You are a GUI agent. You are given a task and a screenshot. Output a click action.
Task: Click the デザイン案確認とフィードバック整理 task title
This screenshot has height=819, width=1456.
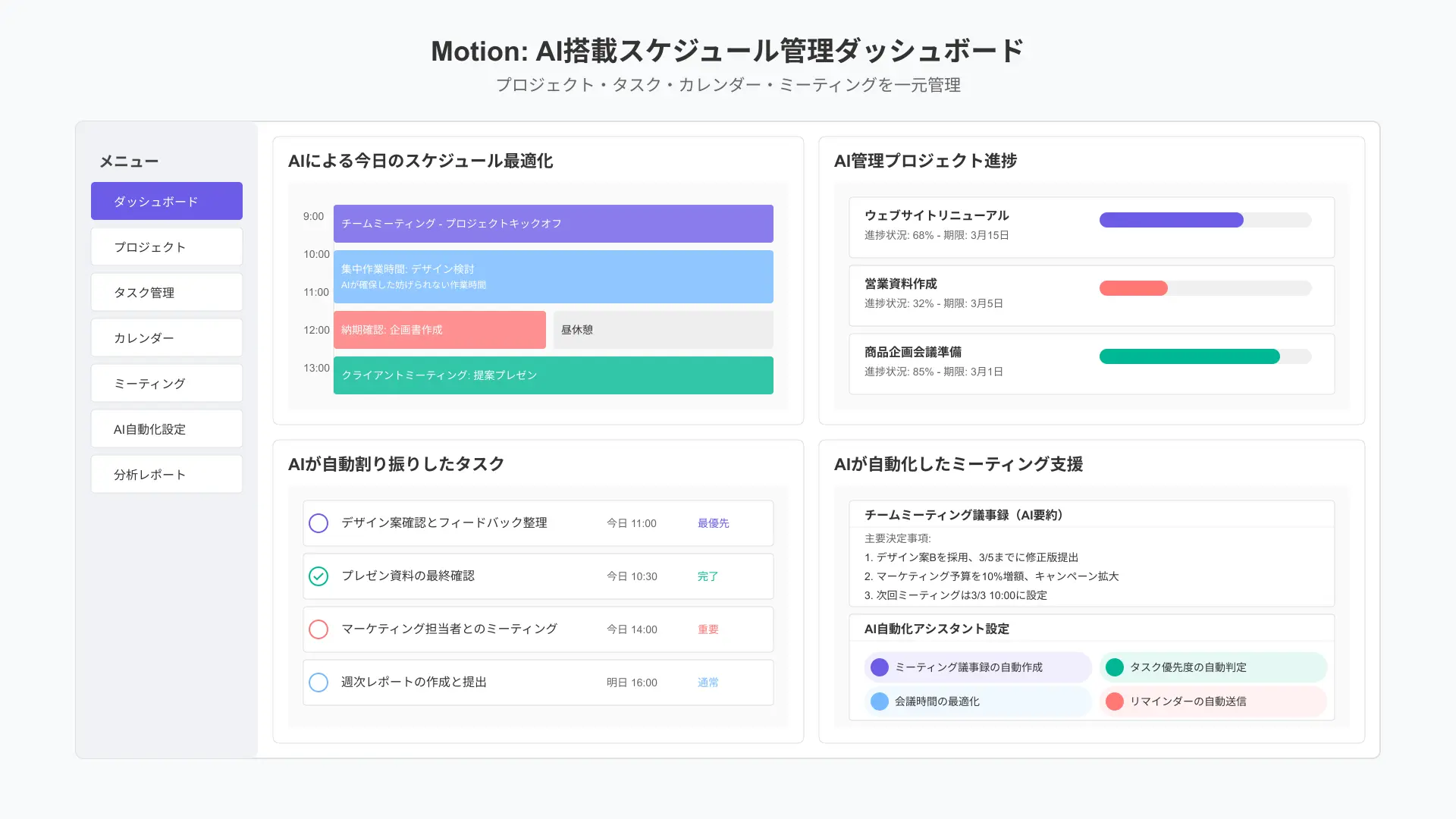point(444,522)
